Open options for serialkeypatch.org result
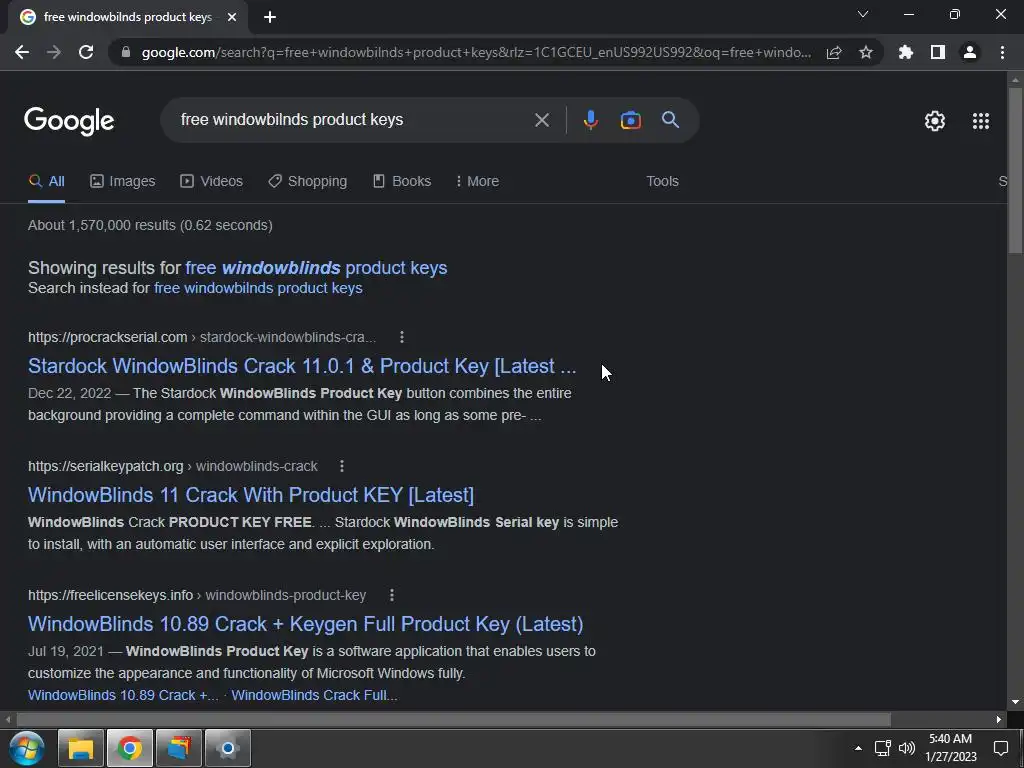Viewport: 1024px width, 768px height. pyautogui.click(x=342, y=466)
